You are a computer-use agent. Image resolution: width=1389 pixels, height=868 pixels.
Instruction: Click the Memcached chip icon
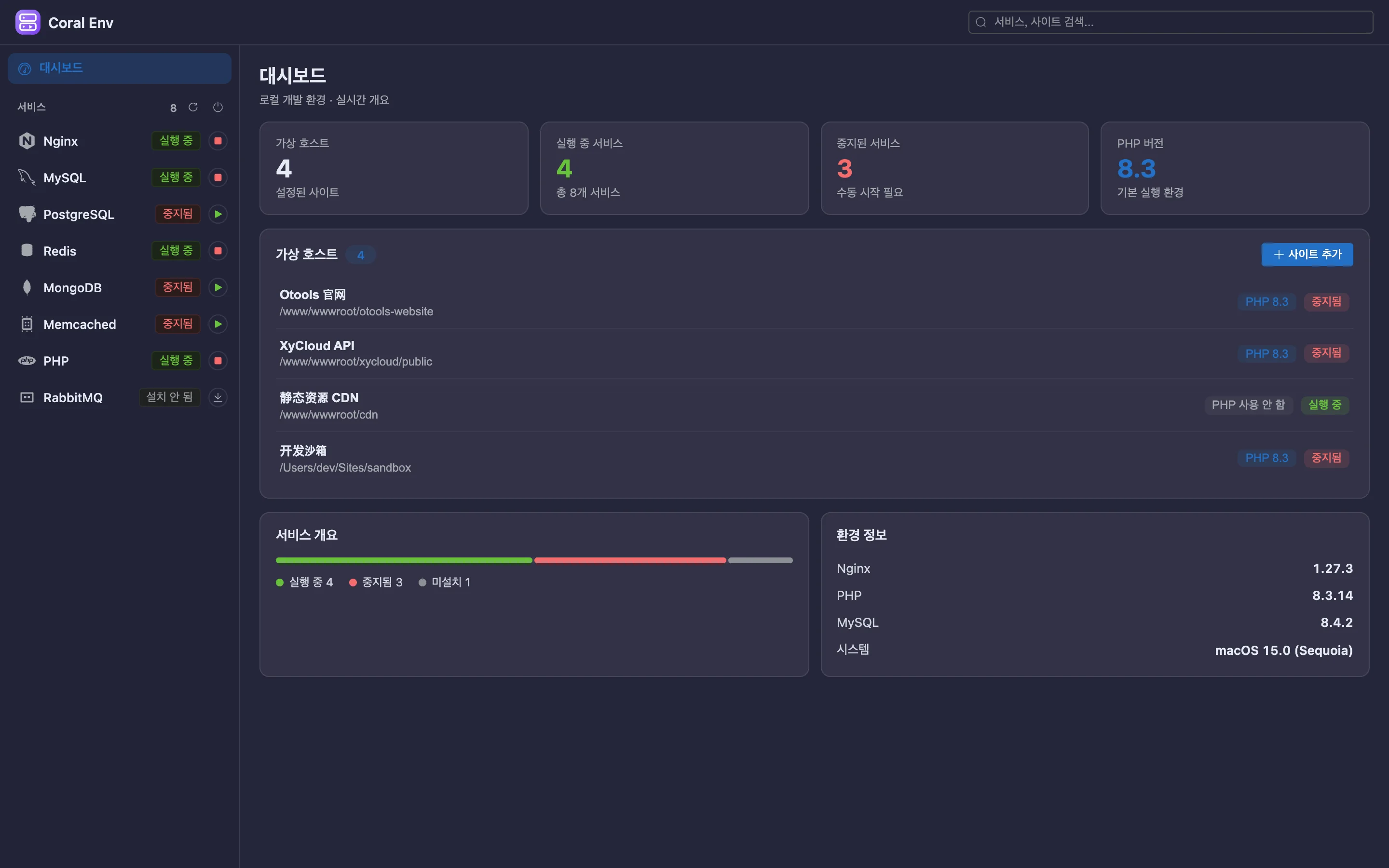27,324
